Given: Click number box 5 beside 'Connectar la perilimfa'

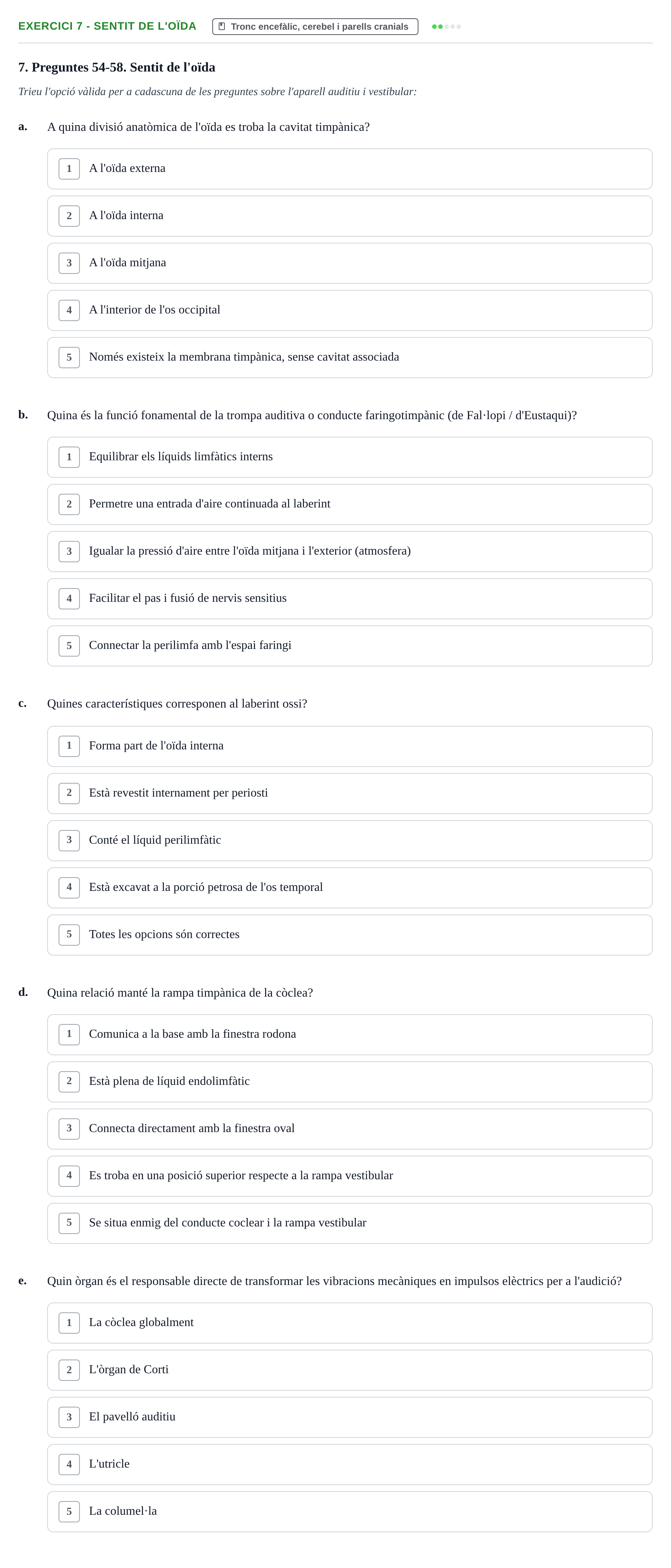Looking at the screenshot, I should point(69,646).
